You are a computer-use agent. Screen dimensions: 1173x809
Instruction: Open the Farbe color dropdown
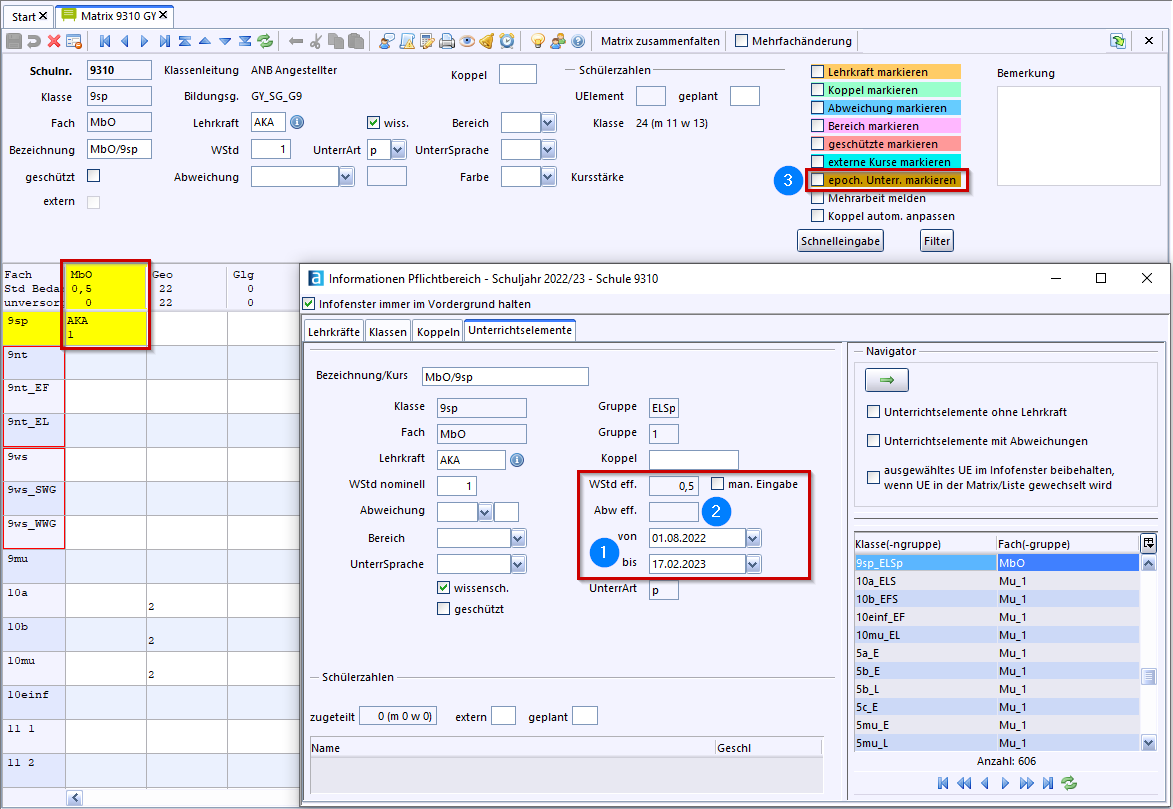pos(547,177)
